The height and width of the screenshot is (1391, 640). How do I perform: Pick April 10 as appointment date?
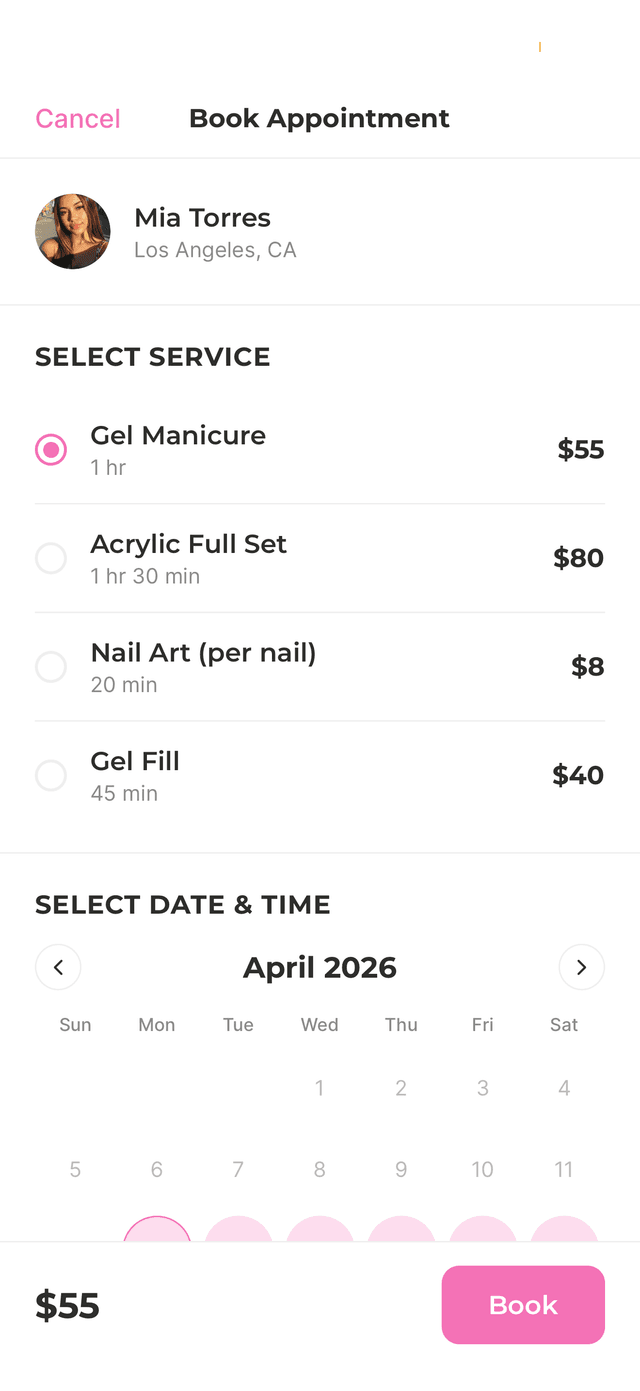[482, 1169]
